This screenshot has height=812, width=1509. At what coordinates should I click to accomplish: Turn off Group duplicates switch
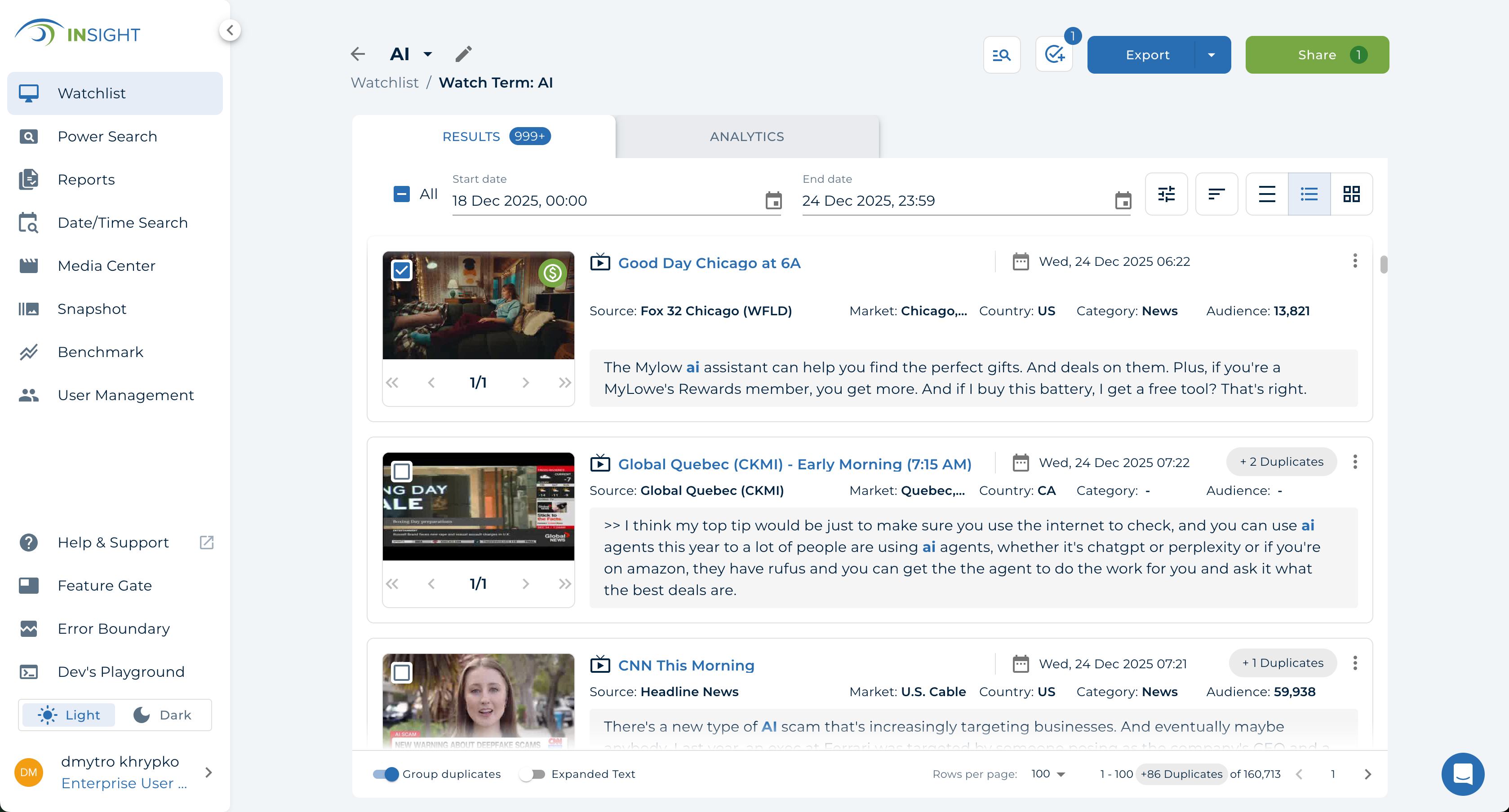(386, 775)
